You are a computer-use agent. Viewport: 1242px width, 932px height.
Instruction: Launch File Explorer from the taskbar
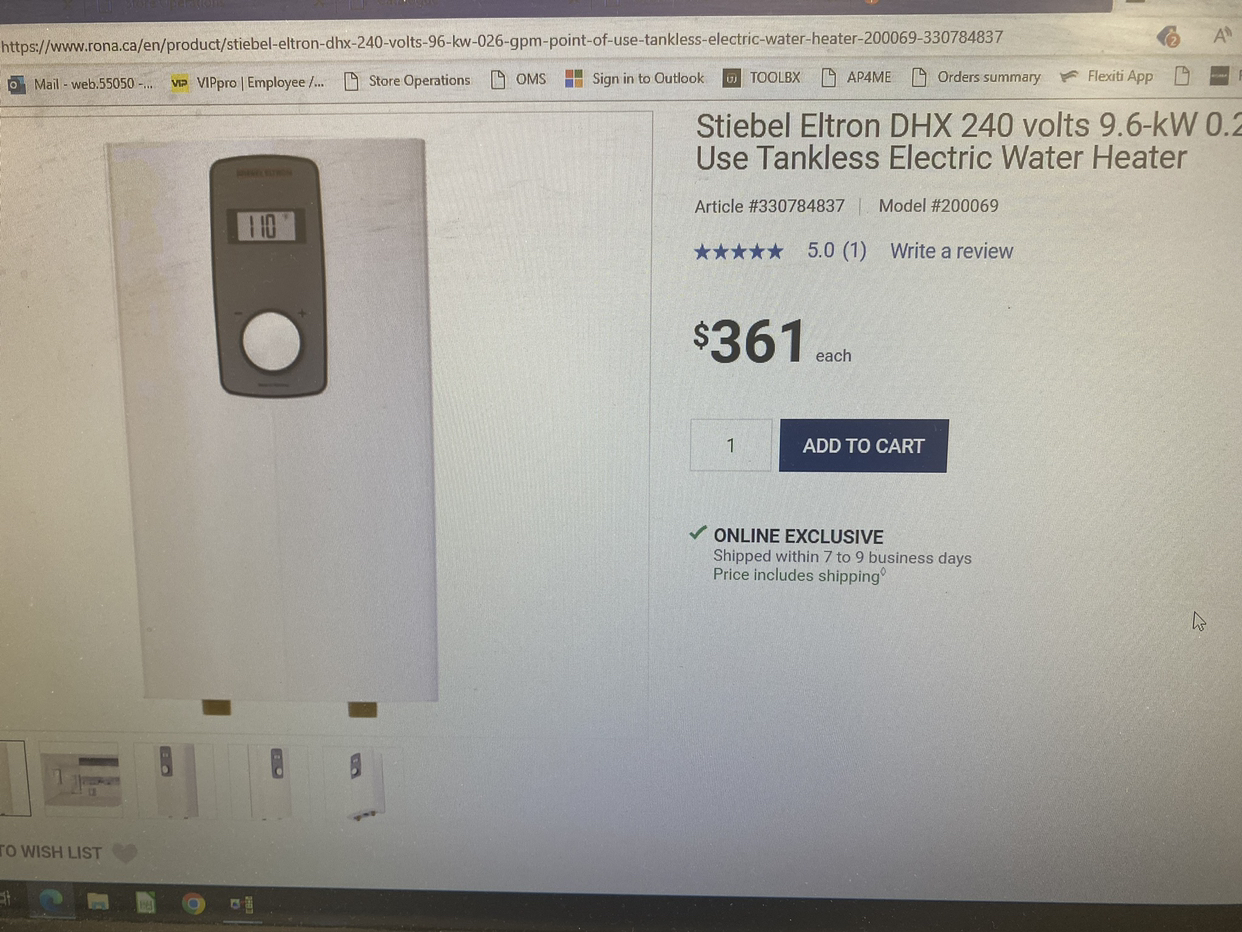(97, 903)
